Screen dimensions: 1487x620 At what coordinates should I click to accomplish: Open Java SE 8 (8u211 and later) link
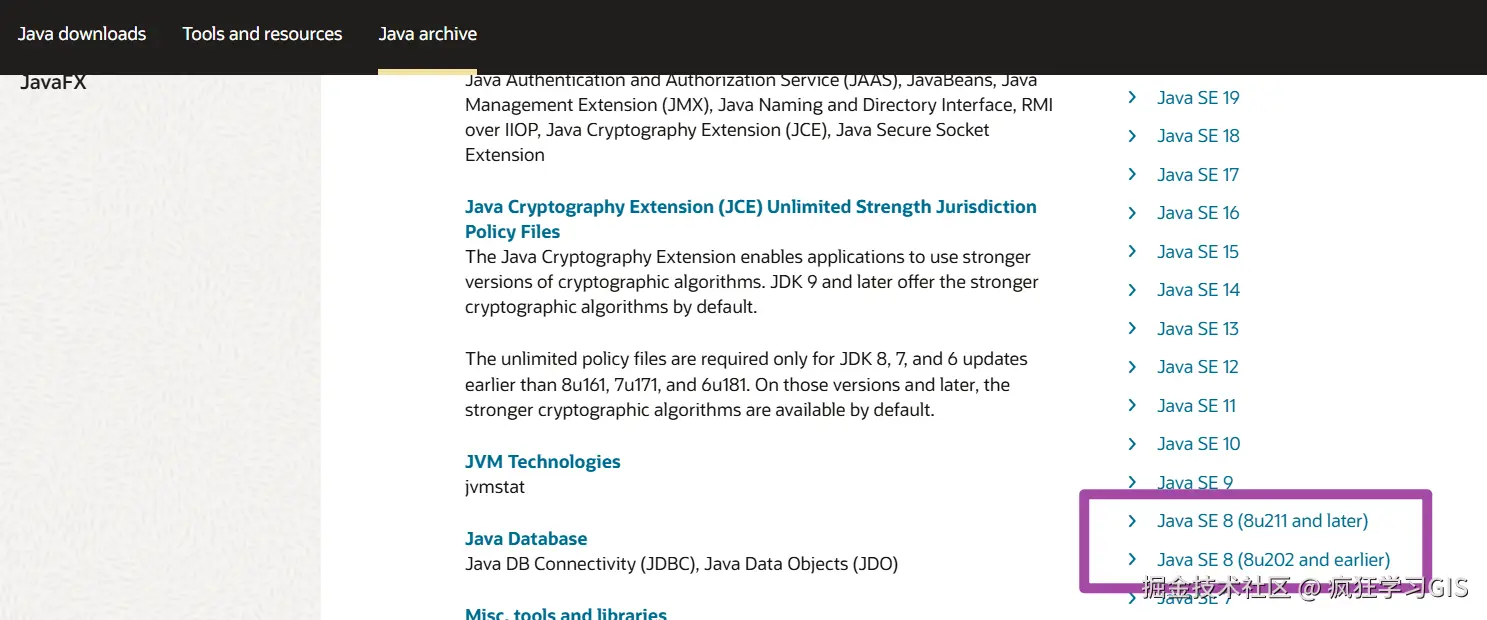coord(1262,520)
